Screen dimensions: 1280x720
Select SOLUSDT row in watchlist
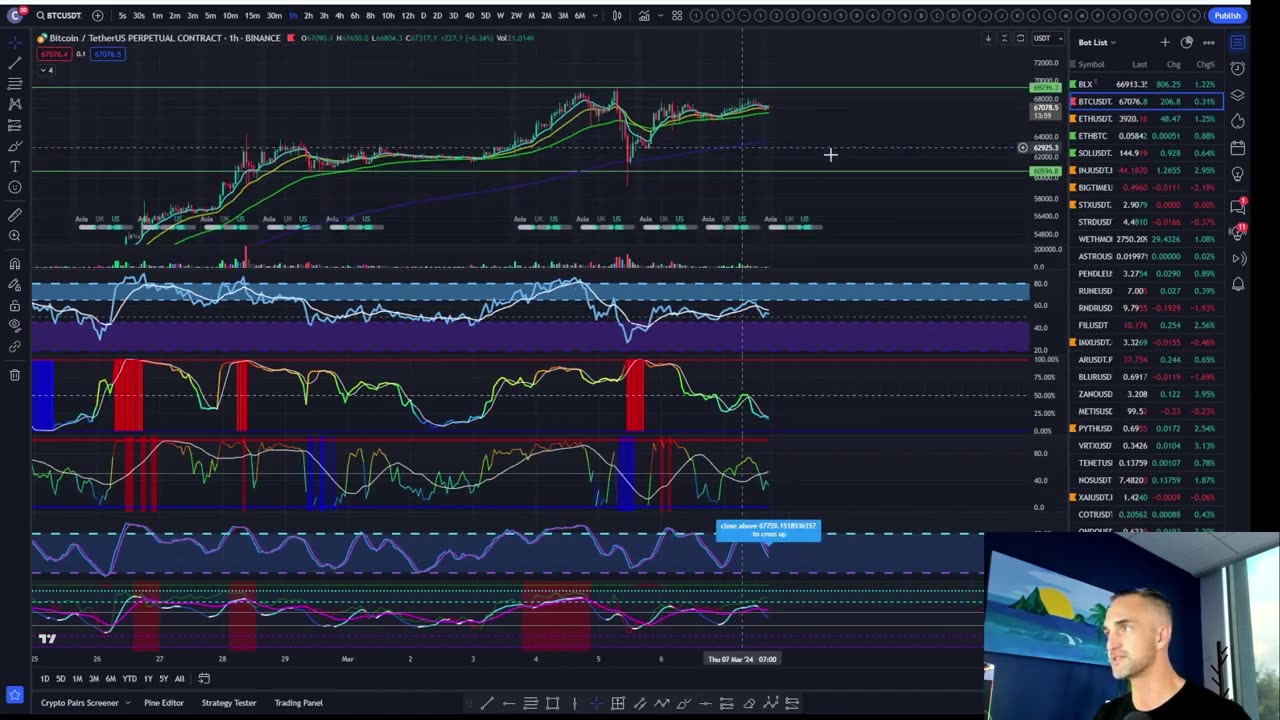click(x=1146, y=153)
